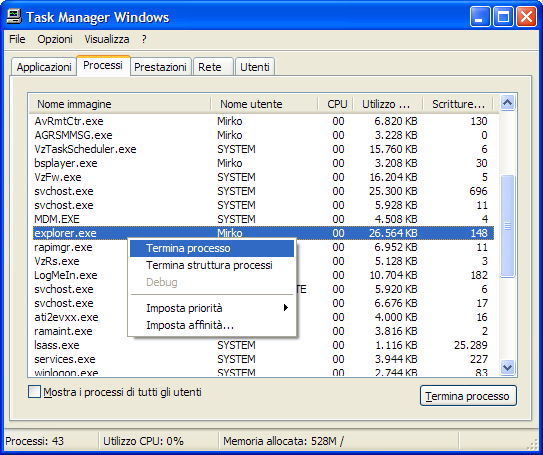Open the Visualizza menu
This screenshot has width=543, height=455.
(x=107, y=39)
